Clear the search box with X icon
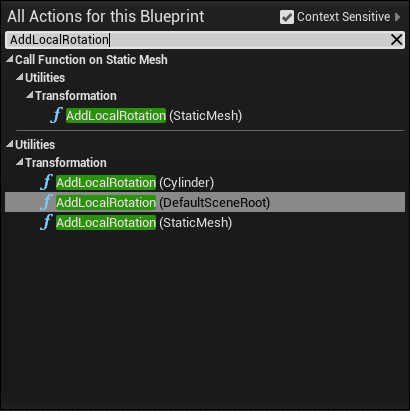This screenshot has height=411, width=410. pyautogui.click(x=396, y=40)
